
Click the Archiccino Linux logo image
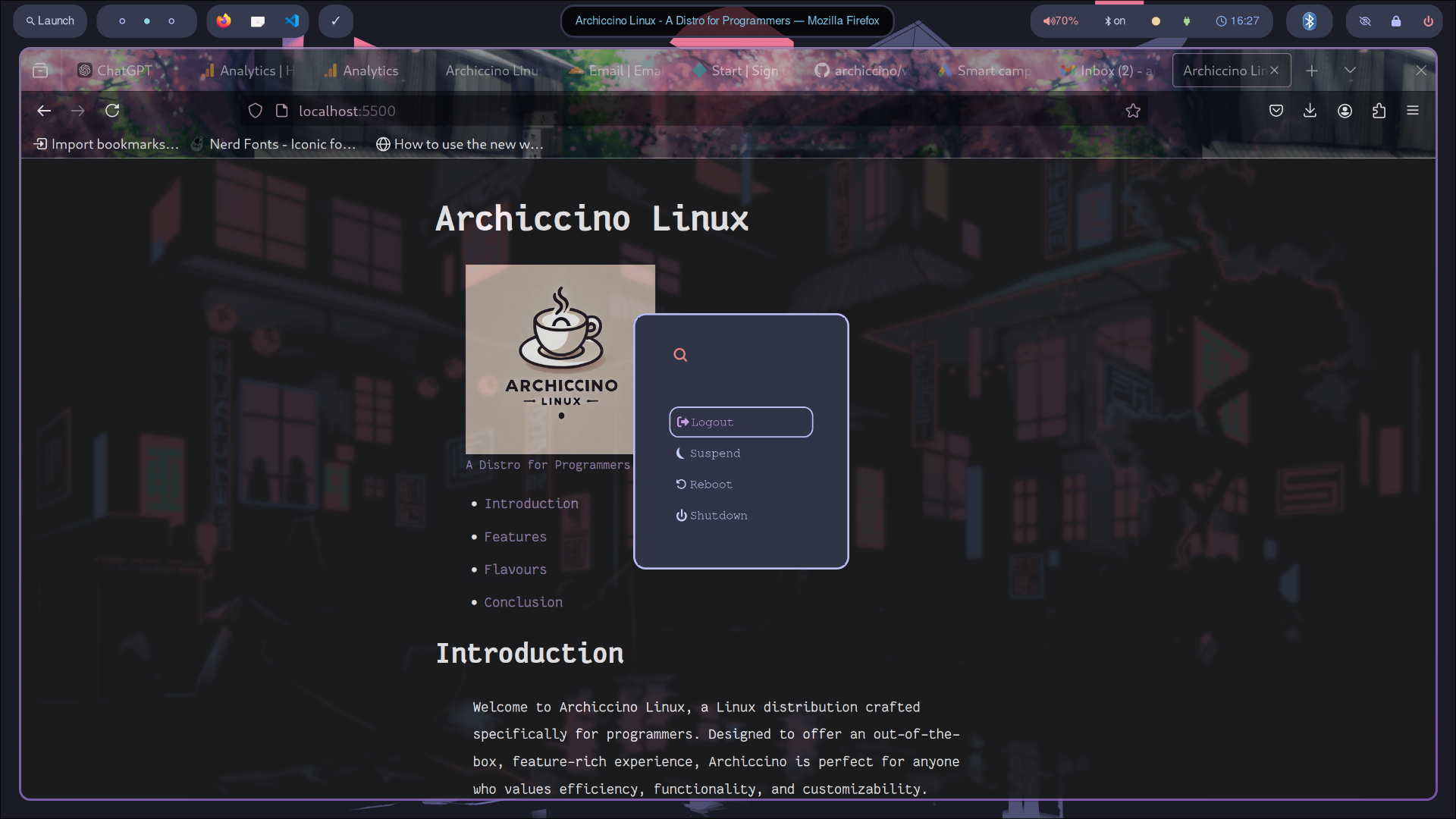pos(560,359)
